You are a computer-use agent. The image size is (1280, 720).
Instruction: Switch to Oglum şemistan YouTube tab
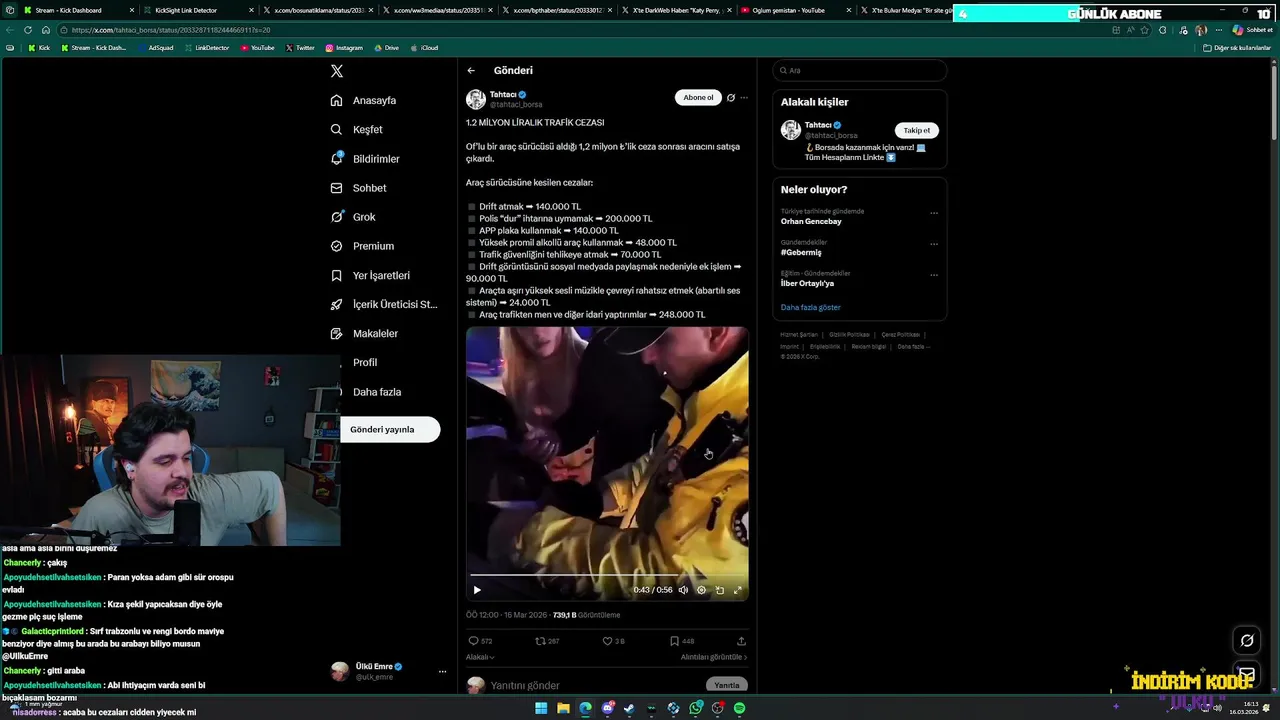click(x=797, y=10)
